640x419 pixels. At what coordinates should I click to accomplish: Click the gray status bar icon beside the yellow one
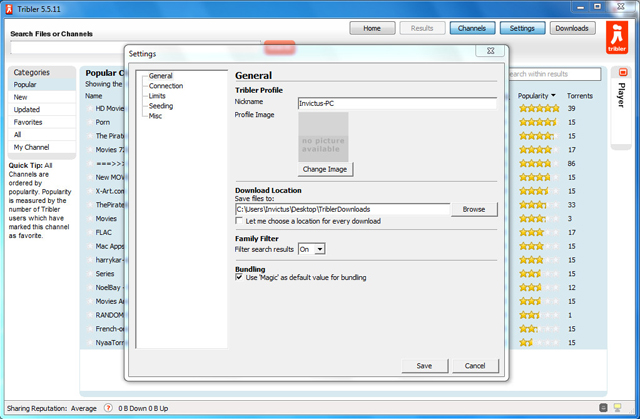click(x=602, y=408)
